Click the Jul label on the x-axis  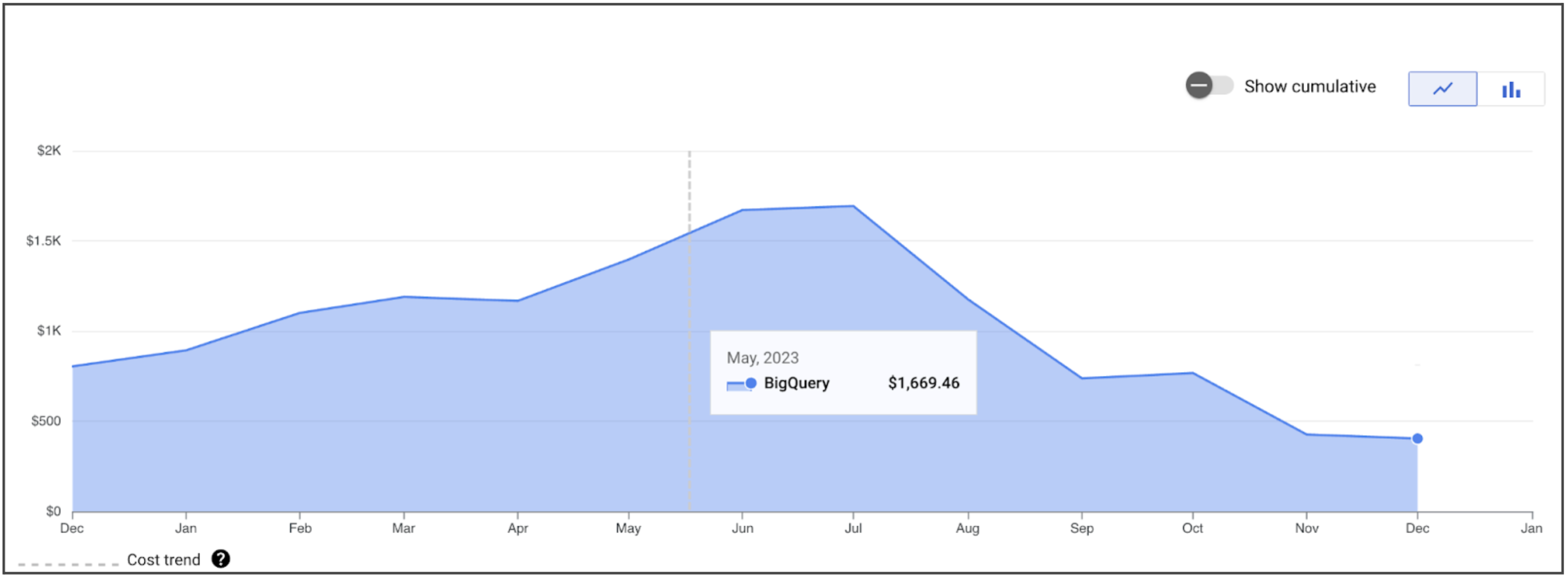pyautogui.click(x=853, y=529)
